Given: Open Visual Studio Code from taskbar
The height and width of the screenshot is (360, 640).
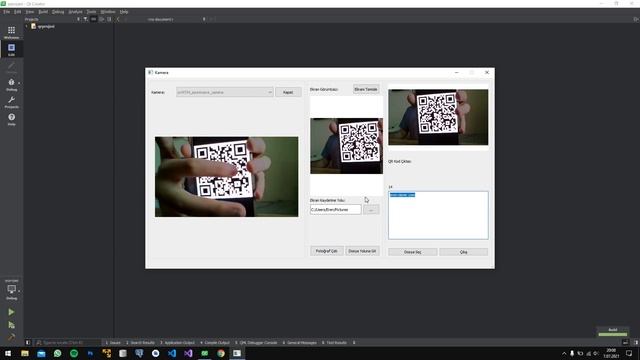Looking at the screenshot, I should click(172, 353).
